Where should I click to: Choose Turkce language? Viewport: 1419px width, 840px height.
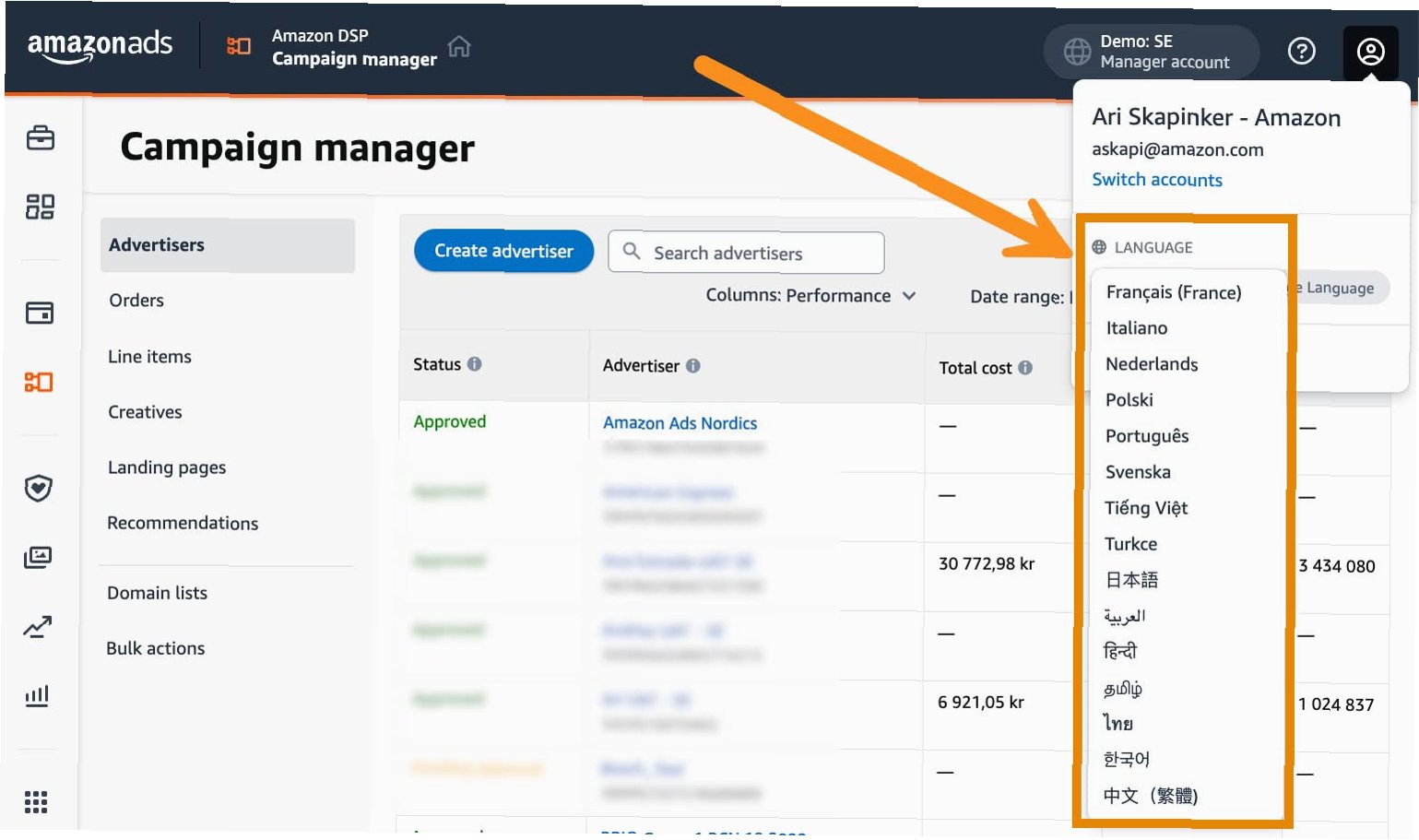[x=1130, y=544]
